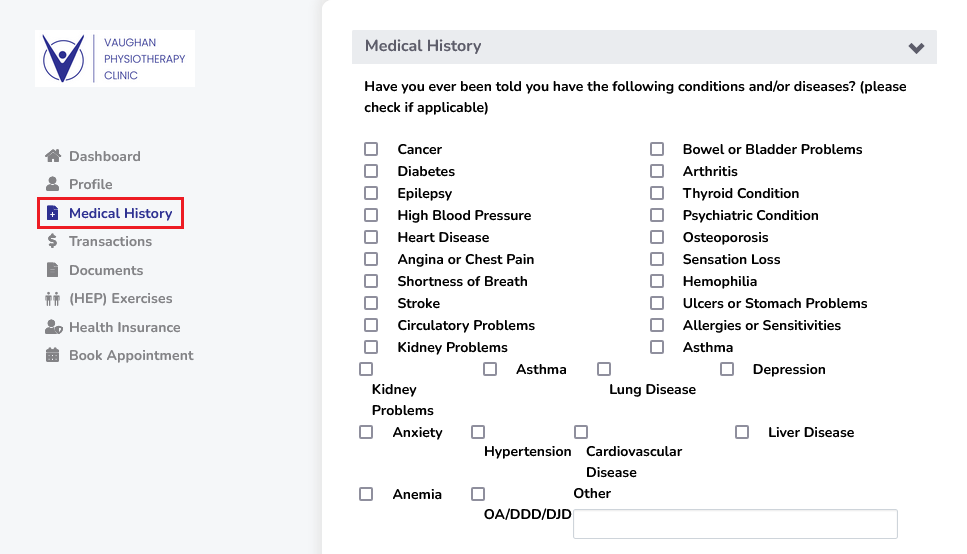Open the Transactions menu item
Image resolution: width=967 pixels, height=554 pixels.
pos(110,241)
